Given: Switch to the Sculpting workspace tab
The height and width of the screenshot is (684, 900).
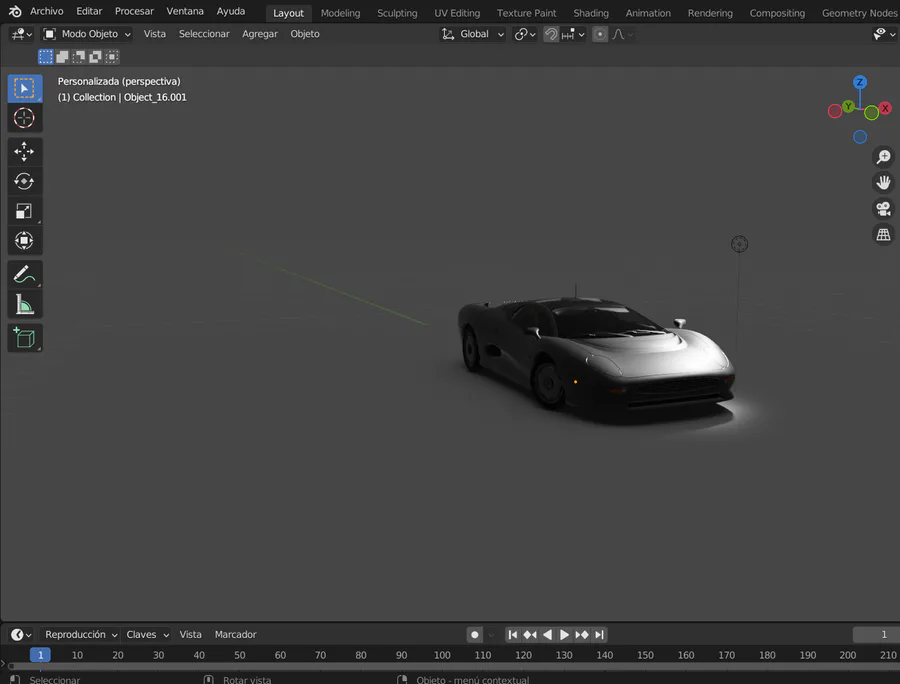Looking at the screenshot, I should [x=397, y=13].
